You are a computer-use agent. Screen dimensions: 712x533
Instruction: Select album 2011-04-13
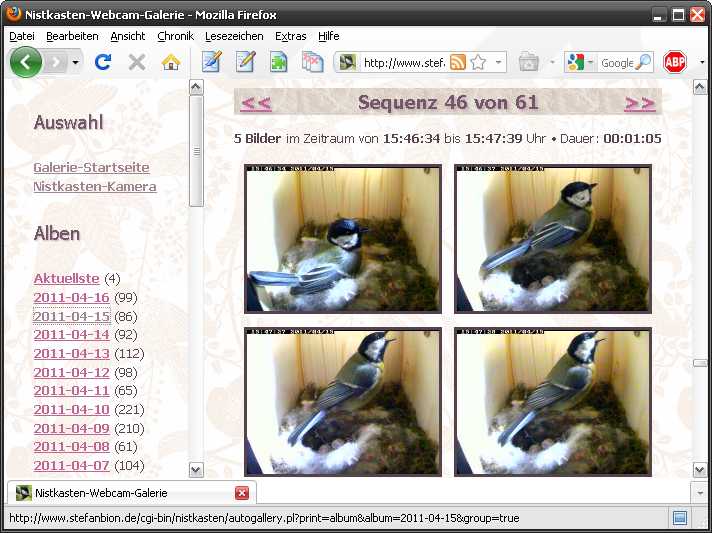(71, 353)
